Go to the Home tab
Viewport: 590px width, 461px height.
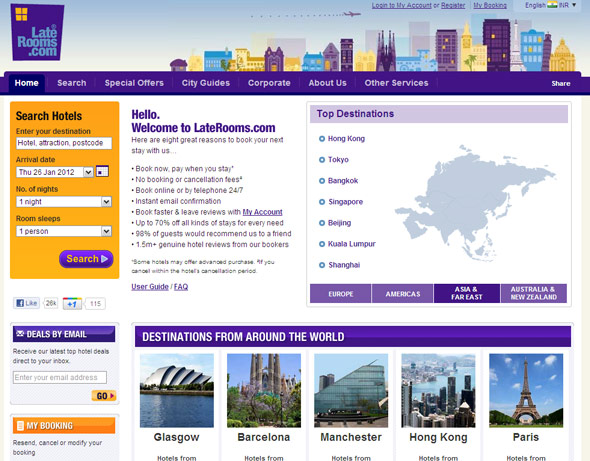click(x=26, y=83)
